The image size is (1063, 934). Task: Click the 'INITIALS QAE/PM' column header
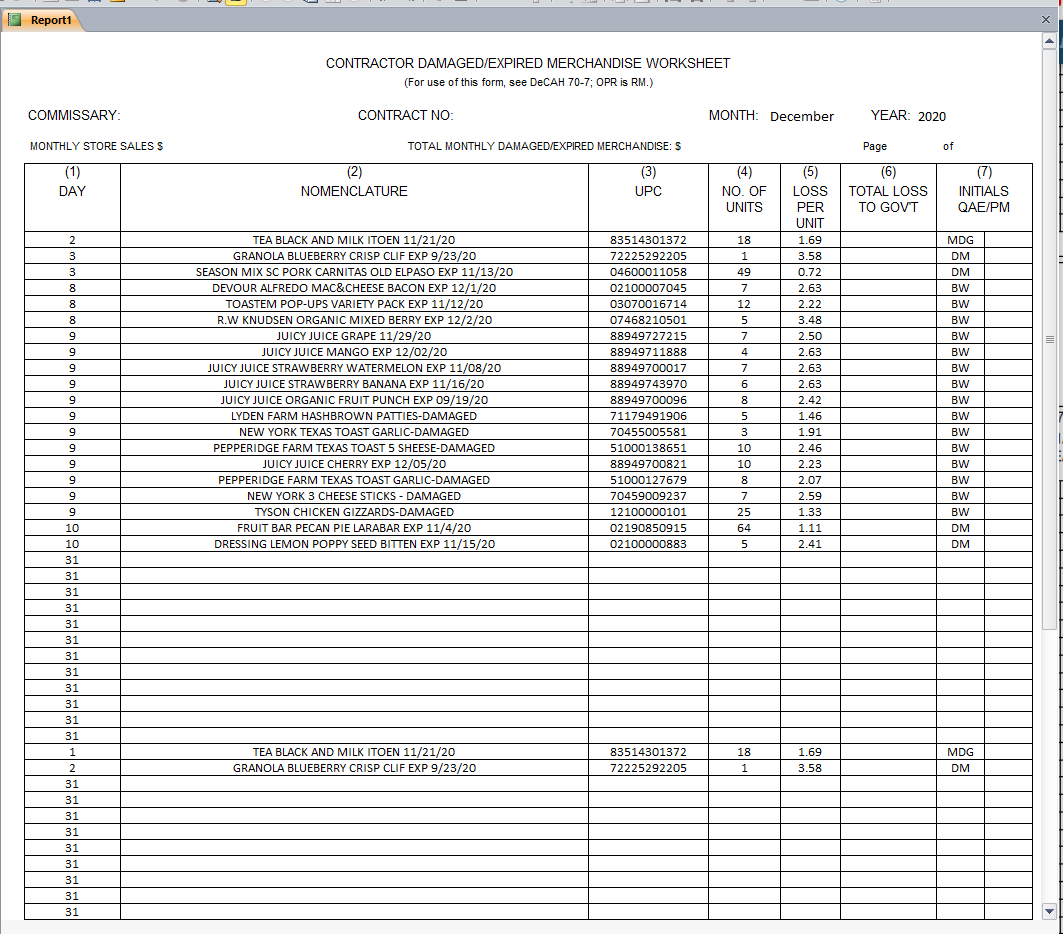point(984,199)
